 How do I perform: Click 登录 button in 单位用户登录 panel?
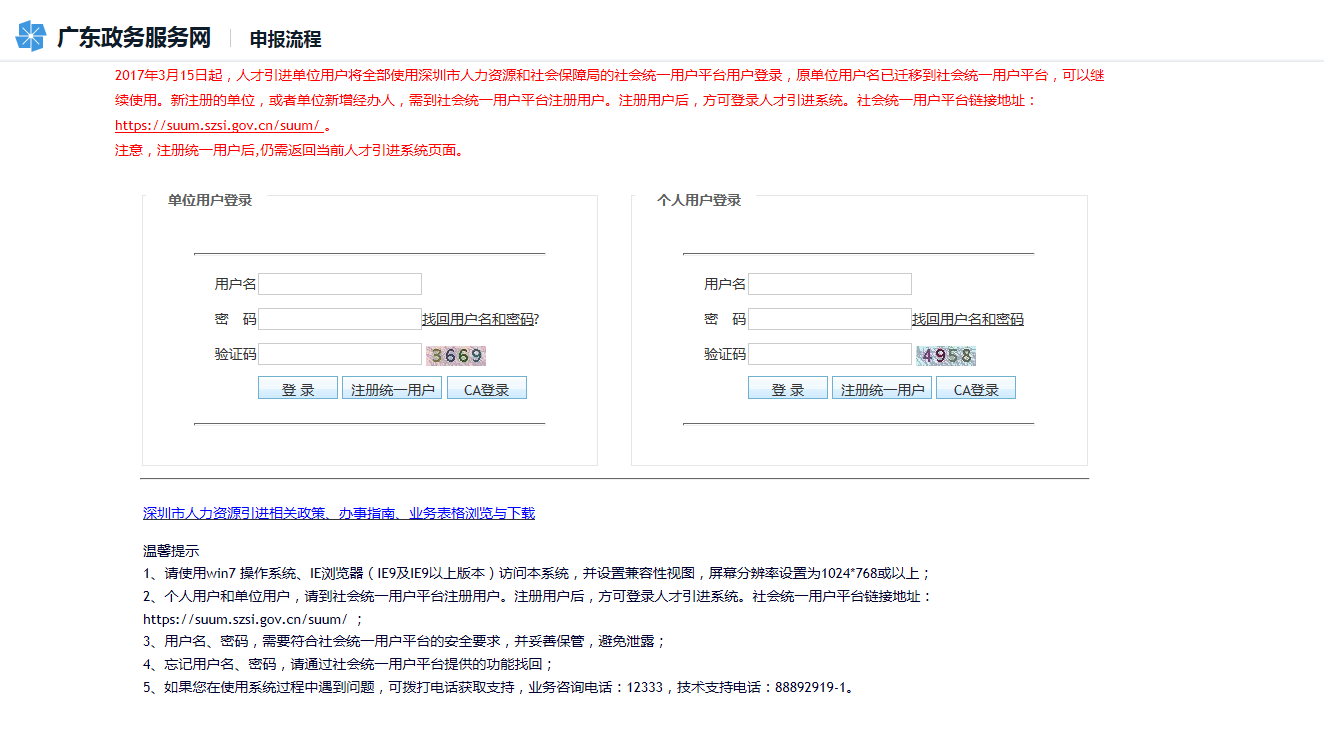pos(298,389)
